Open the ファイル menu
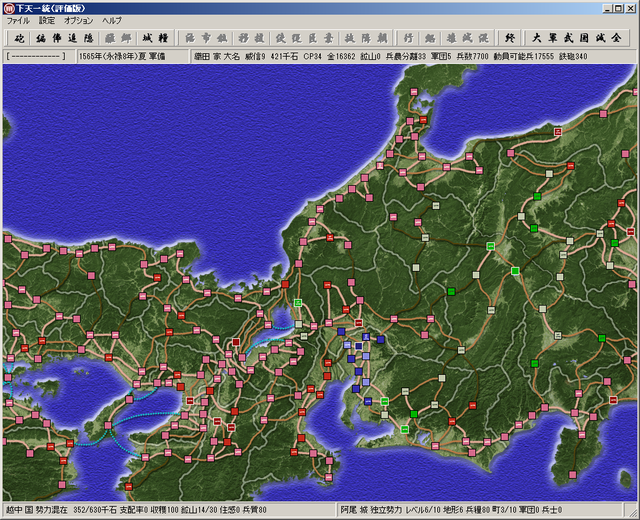Image resolution: width=640 pixels, height=520 pixels. (18, 20)
